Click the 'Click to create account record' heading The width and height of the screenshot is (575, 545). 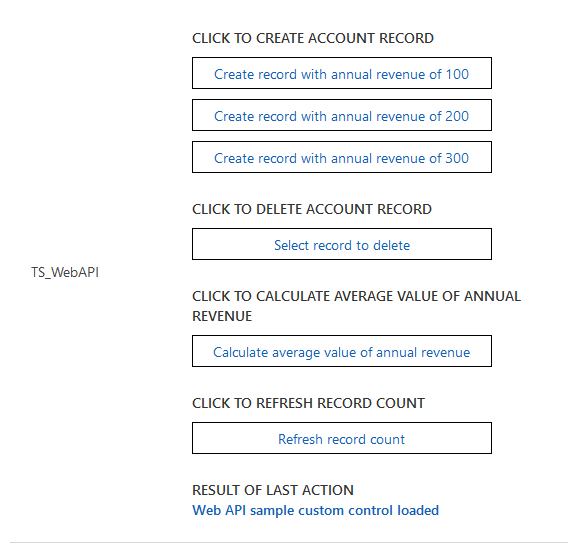[x=313, y=38]
